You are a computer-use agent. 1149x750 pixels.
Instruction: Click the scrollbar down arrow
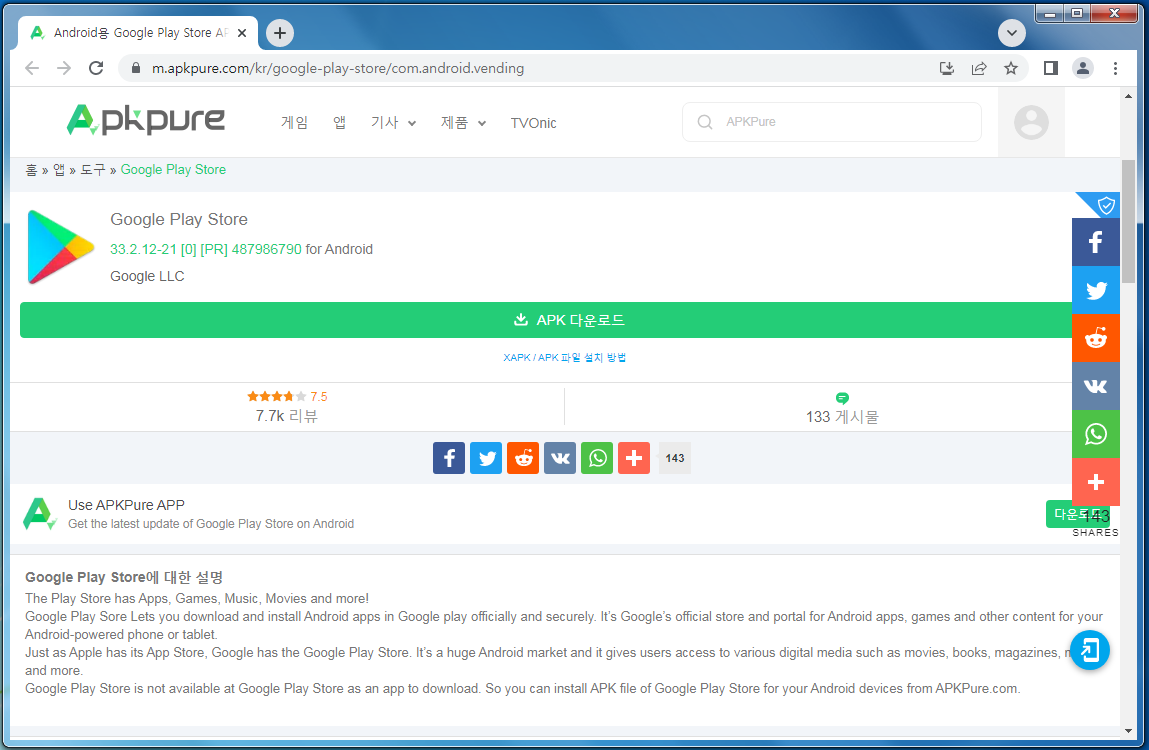[1128, 731]
